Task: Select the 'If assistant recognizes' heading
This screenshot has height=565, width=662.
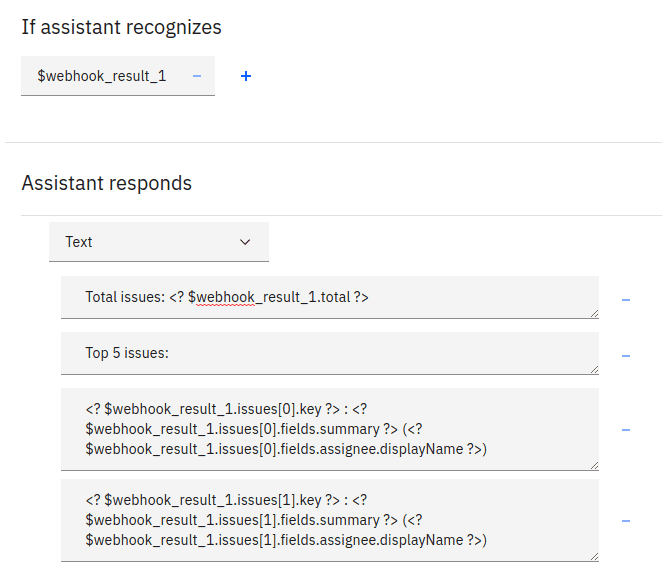Action: click(122, 27)
